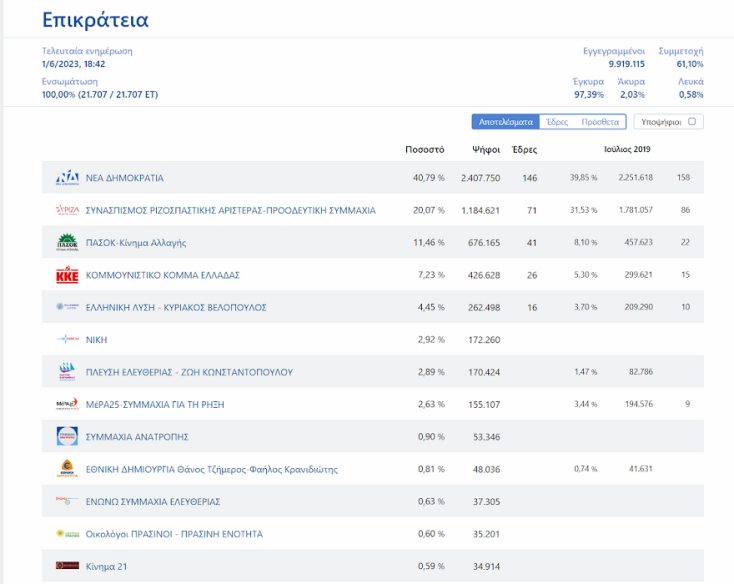Click the red ΚΚΕ logo
The height and width of the screenshot is (584, 734).
(x=67, y=275)
